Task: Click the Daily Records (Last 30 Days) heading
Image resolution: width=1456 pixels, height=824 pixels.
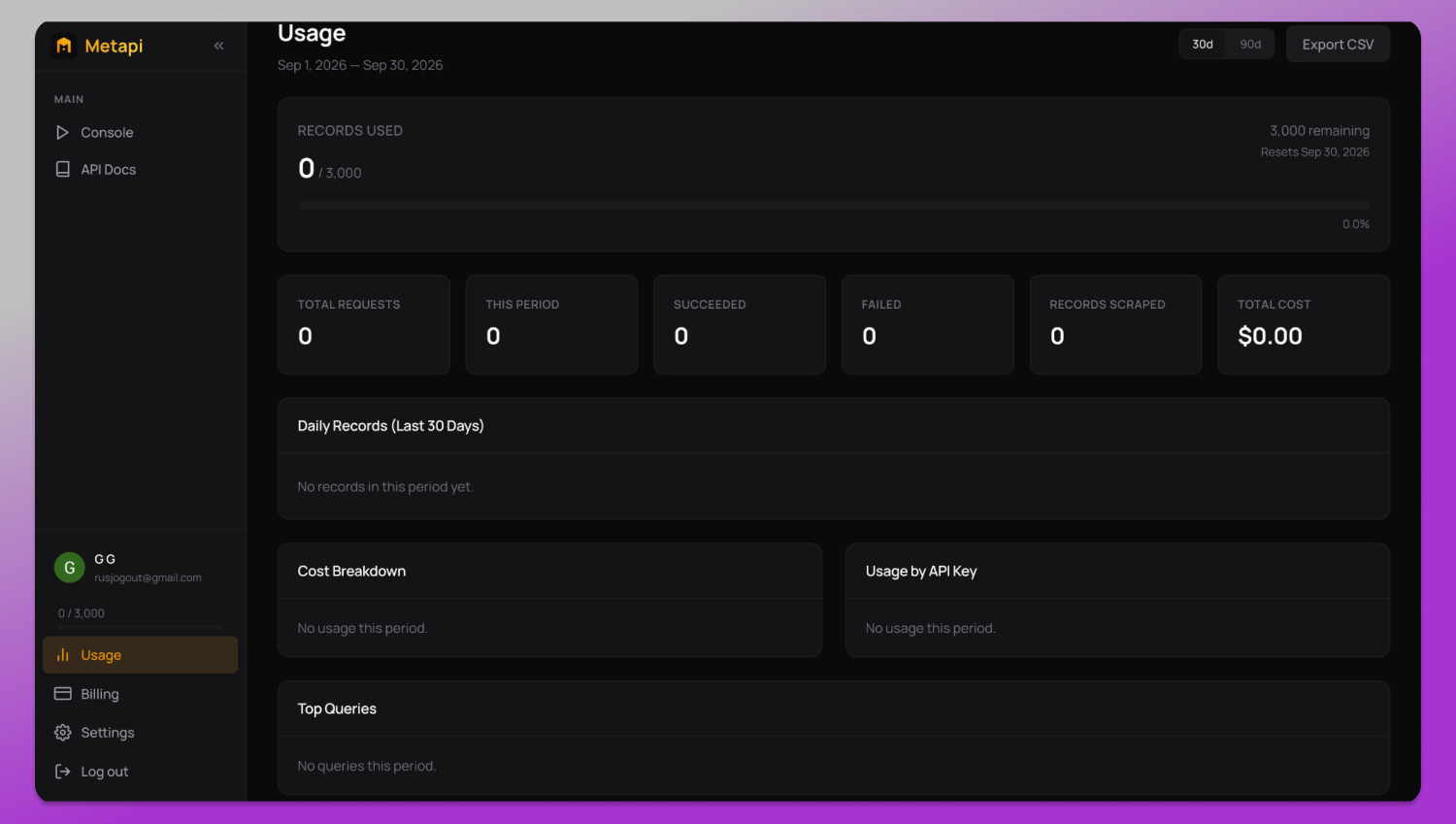Action: tap(390, 426)
